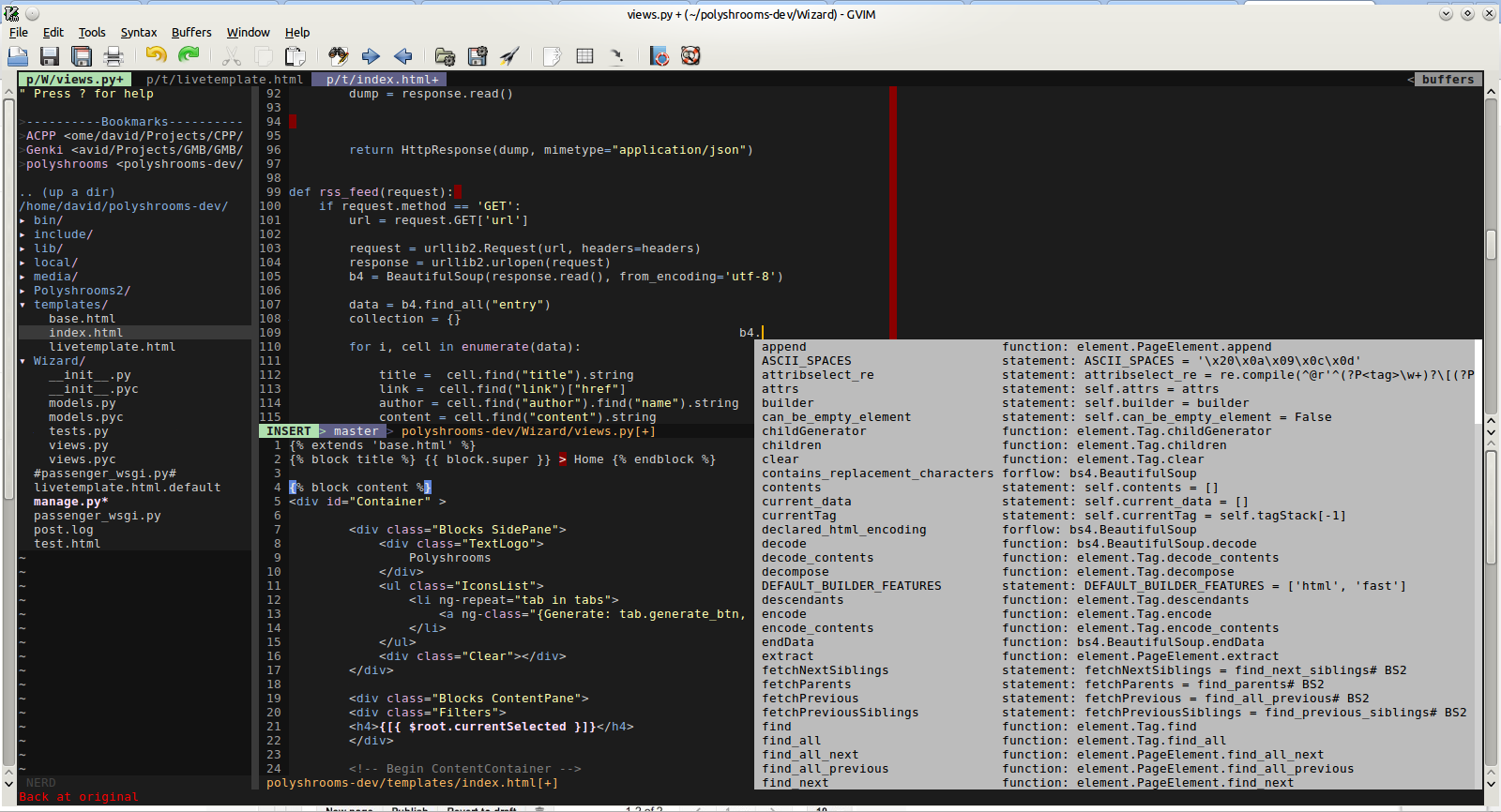Click the Load Session folder icon

click(x=446, y=56)
